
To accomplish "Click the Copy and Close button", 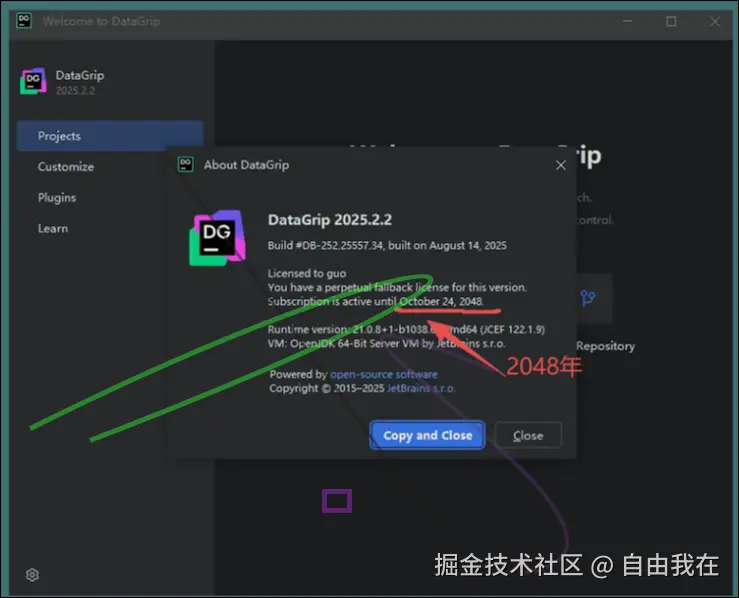I will click(x=427, y=435).
